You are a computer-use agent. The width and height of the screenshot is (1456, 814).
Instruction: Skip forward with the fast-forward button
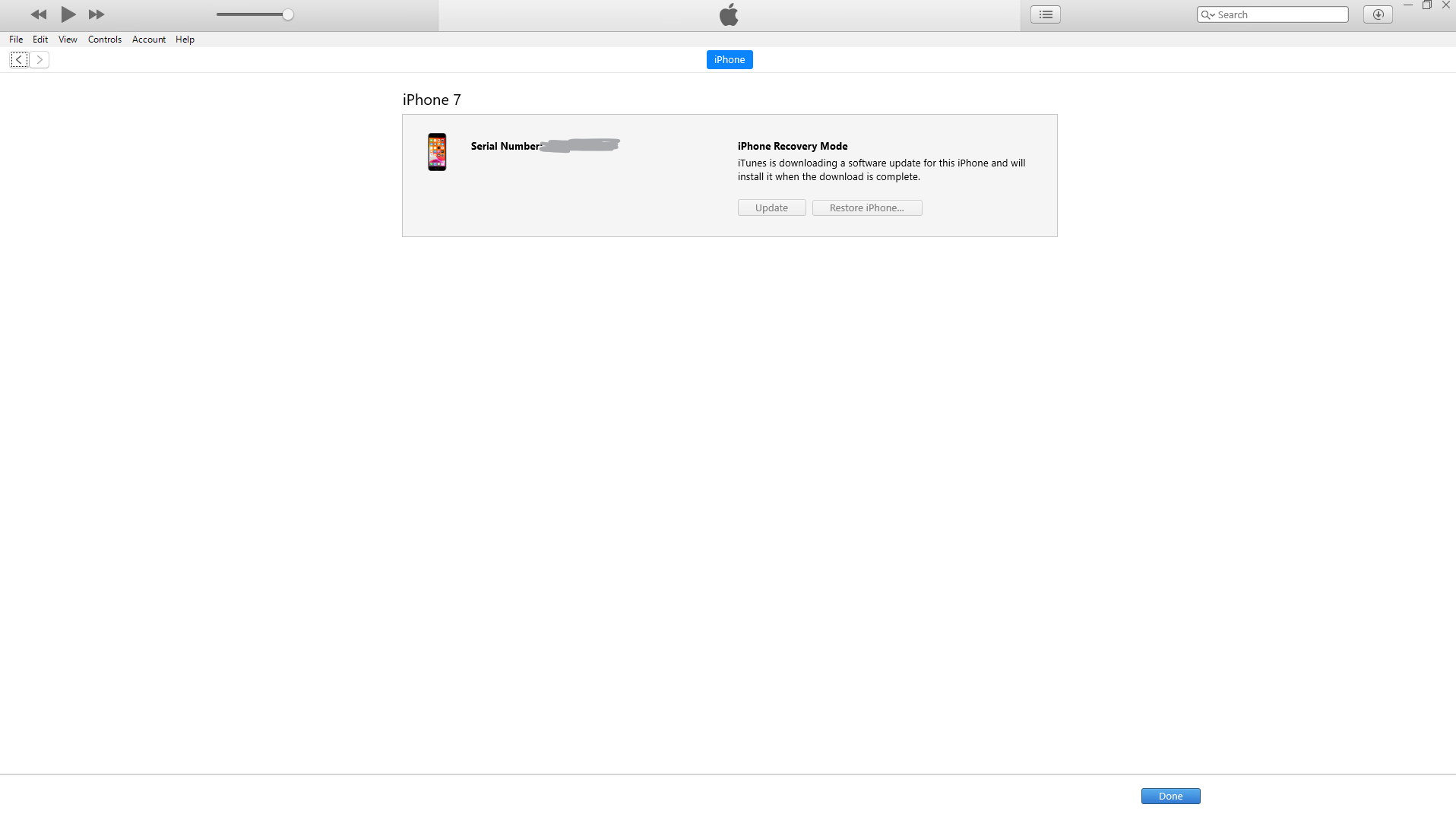97,14
